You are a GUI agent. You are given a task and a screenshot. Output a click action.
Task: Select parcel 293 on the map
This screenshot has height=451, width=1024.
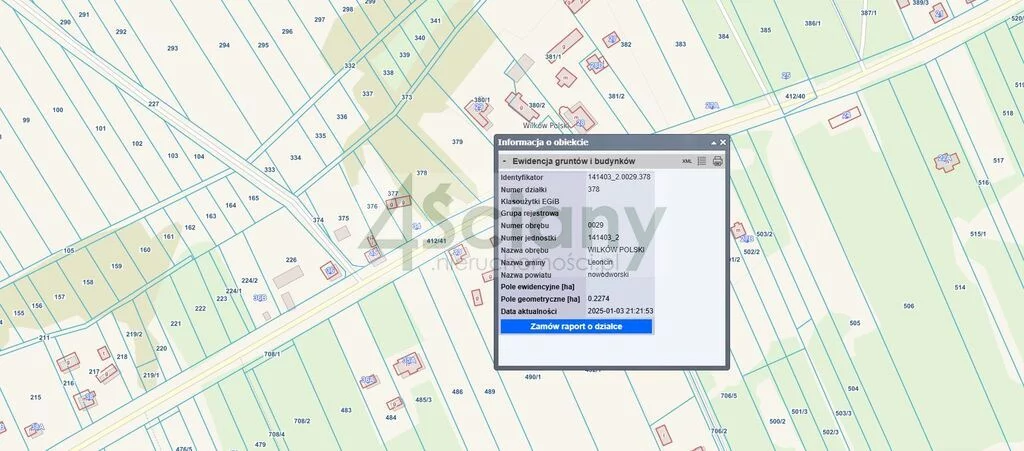coord(172,48)
